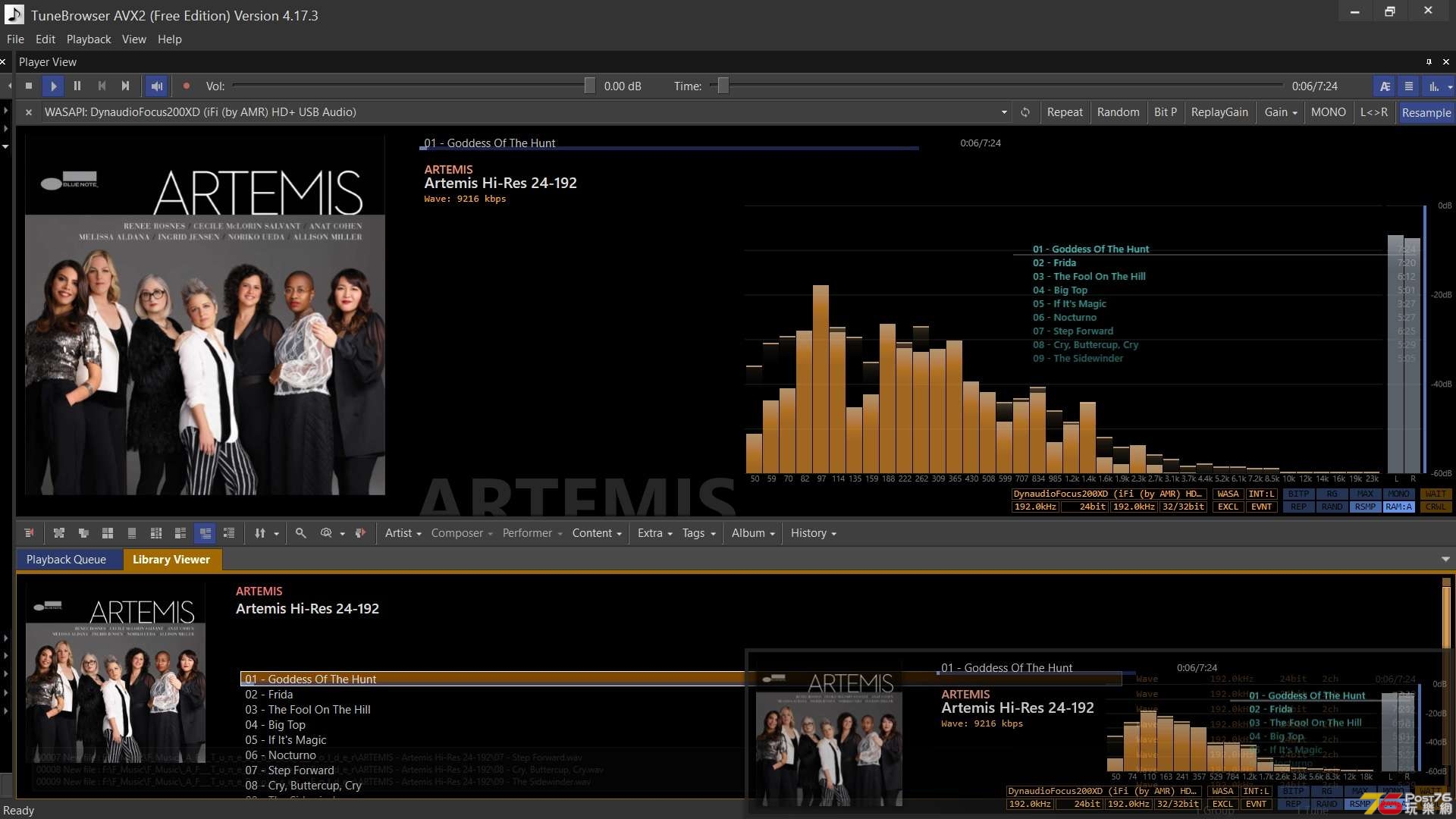This screenshot has height=819, width=1456.
Task: Toggle MONO output
Action: pos(1329,112)
